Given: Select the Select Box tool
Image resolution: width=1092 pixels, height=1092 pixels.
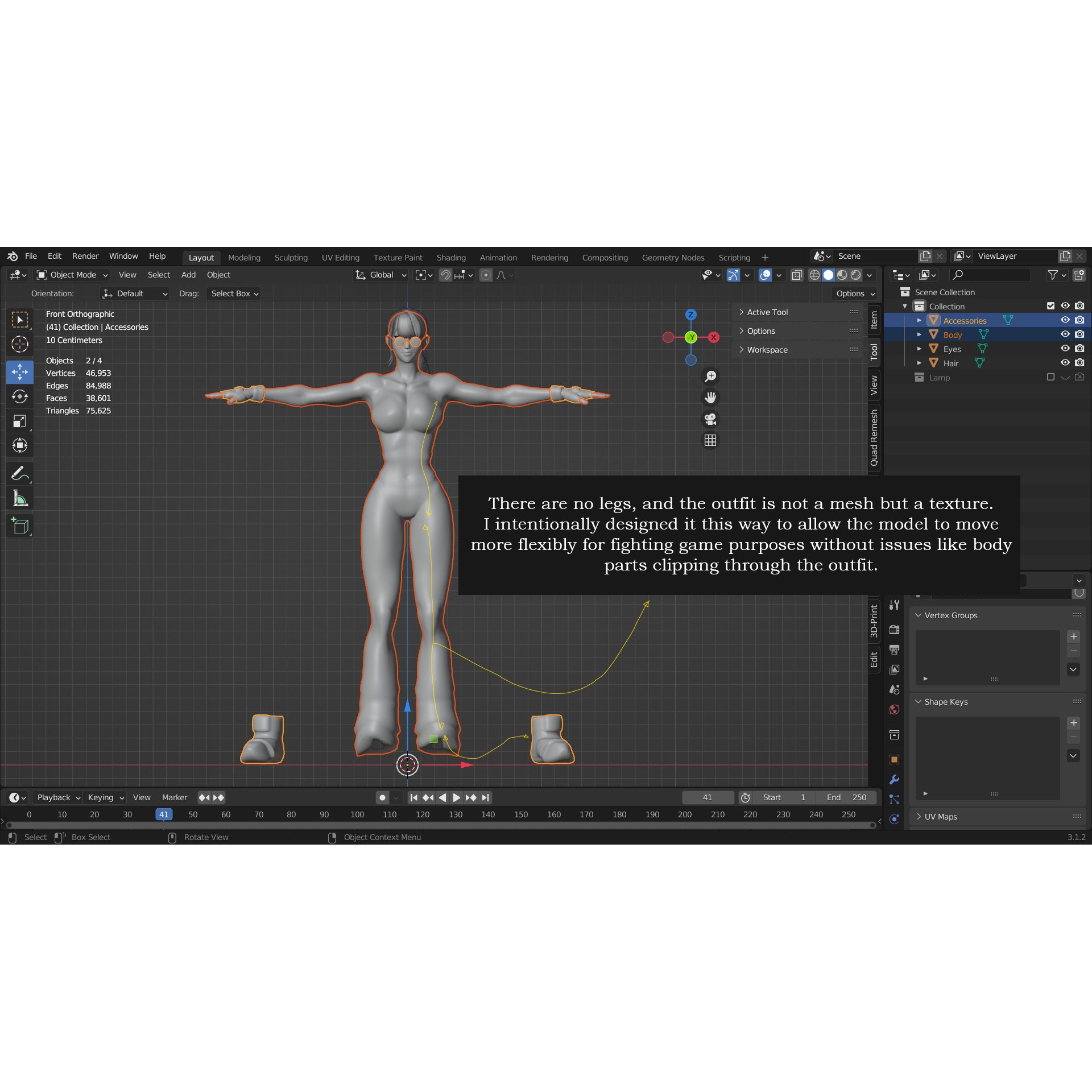Looking at the screenshot, I should point(20,320).
